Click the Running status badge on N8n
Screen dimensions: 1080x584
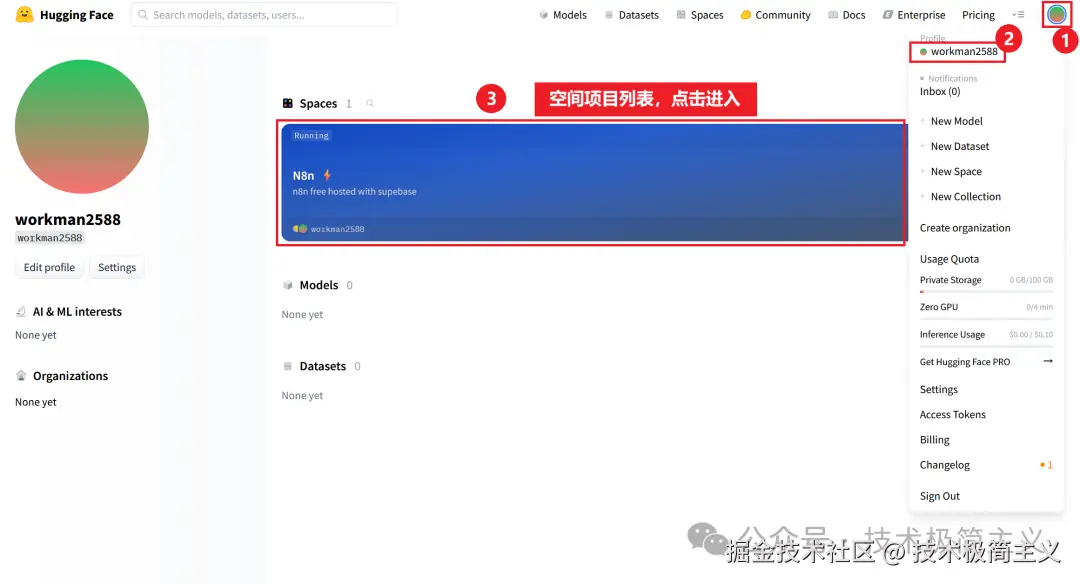click(x=311, y=136)
